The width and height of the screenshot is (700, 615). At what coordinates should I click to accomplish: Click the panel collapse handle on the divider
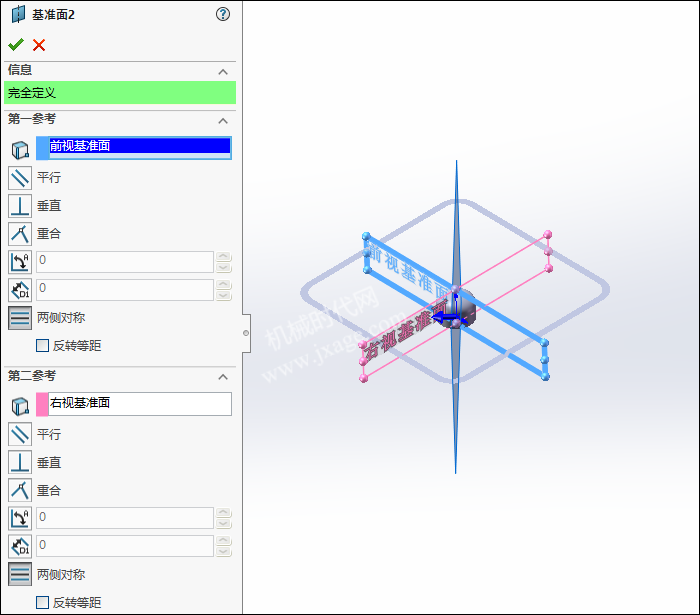[x=246, y=333]
